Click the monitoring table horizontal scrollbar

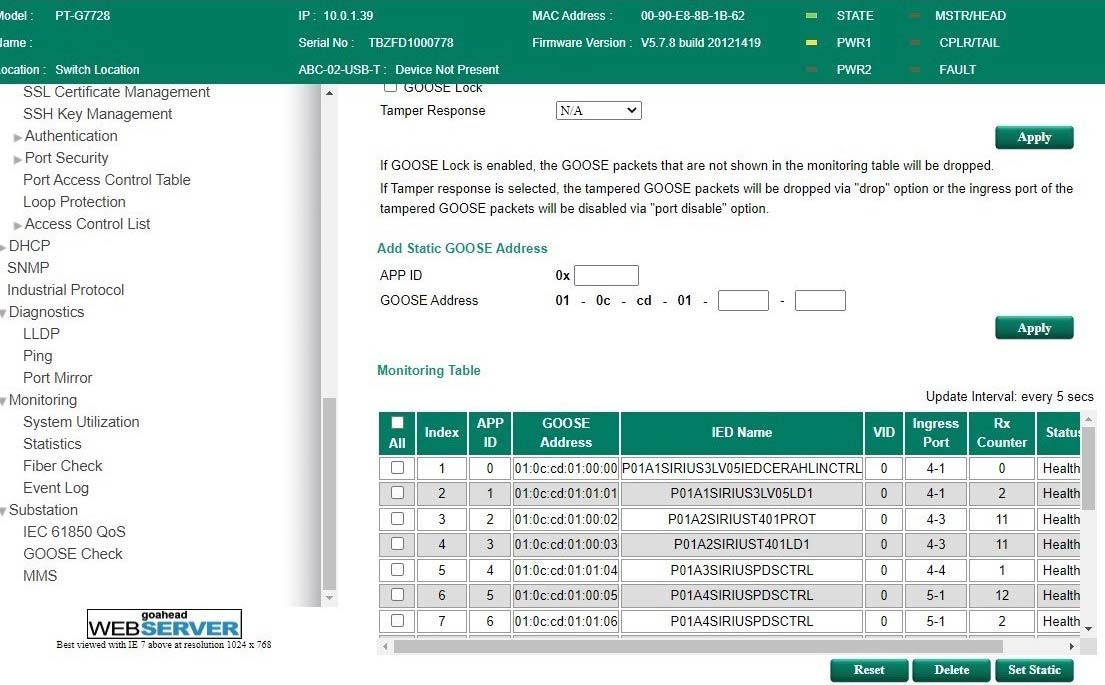click(698, 646)
